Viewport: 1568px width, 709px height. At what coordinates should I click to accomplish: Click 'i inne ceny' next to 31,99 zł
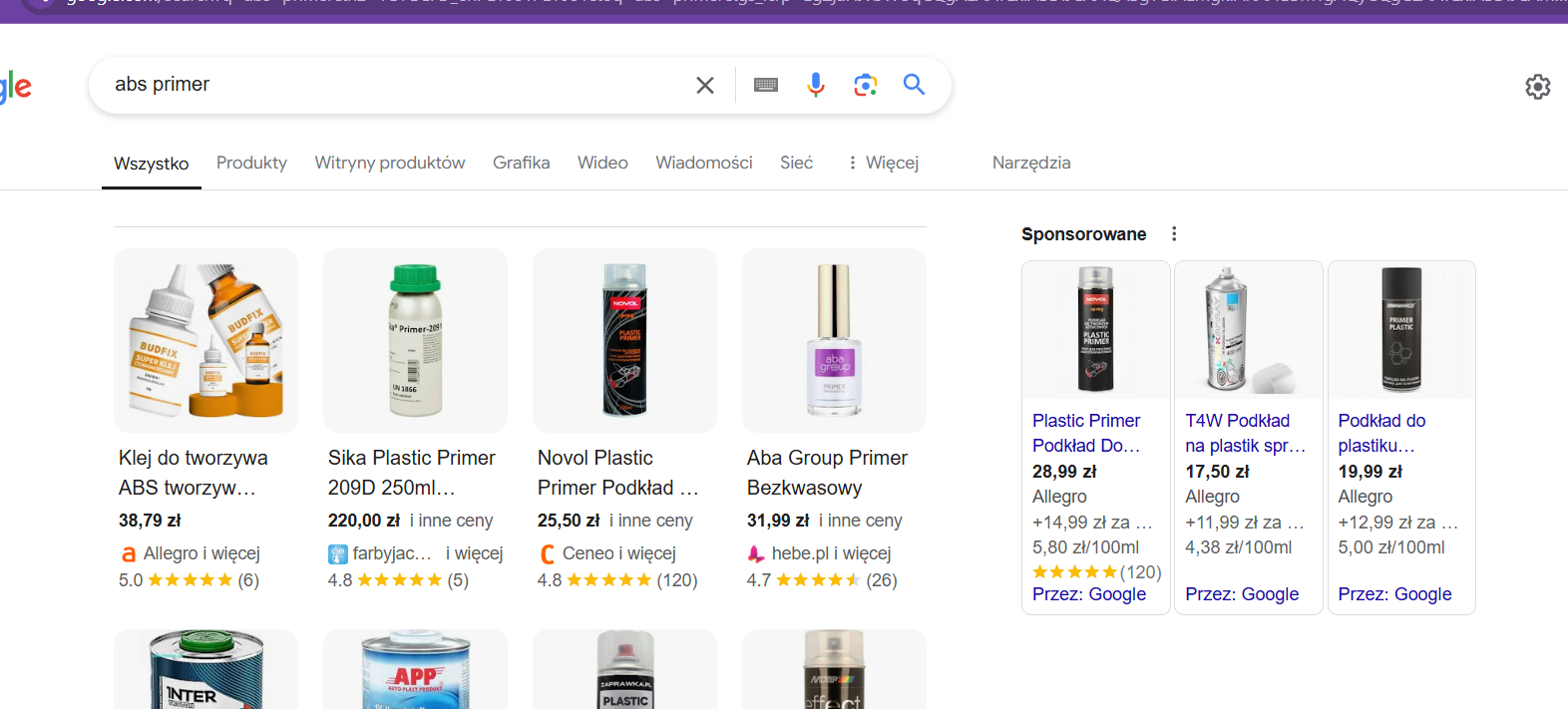(x=860, y=521)
